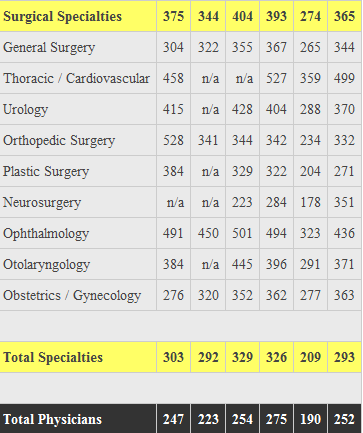Select the Neurosurgery value 178
The width and height of the screenshot is (363, 433).
pyautogui.click(x=310, y=202)
